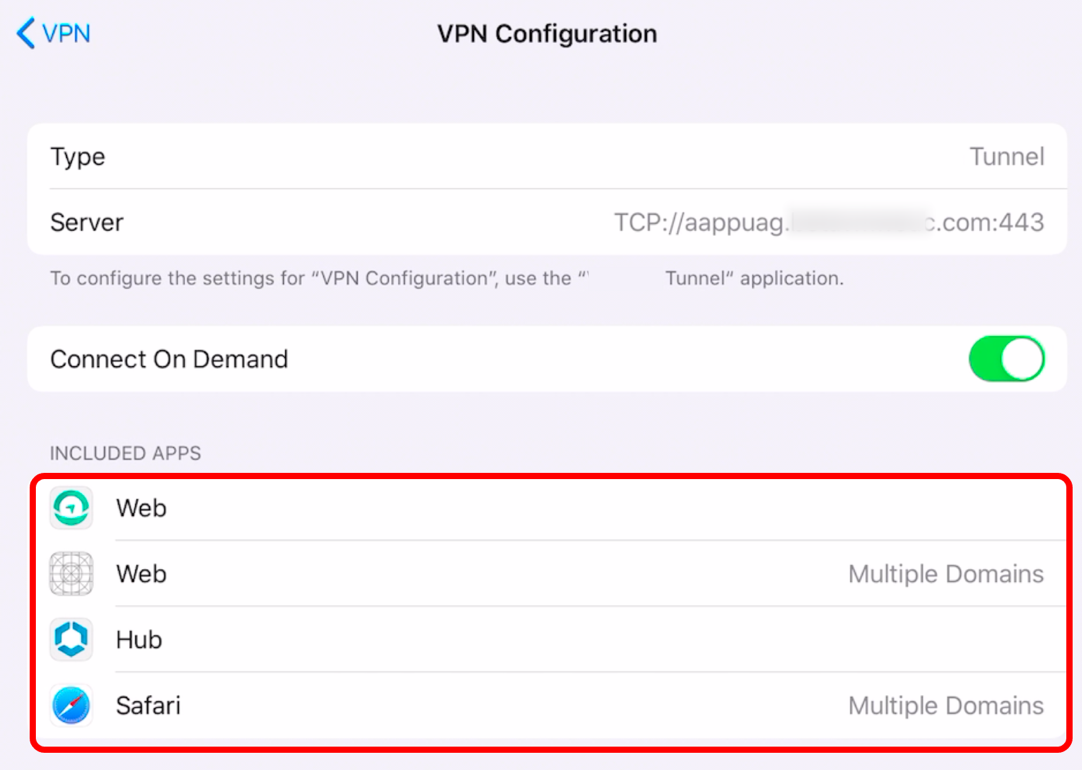This screenshot has width=1082, height=770.
Task: Select the Type row label
Action: click(78, 157)
